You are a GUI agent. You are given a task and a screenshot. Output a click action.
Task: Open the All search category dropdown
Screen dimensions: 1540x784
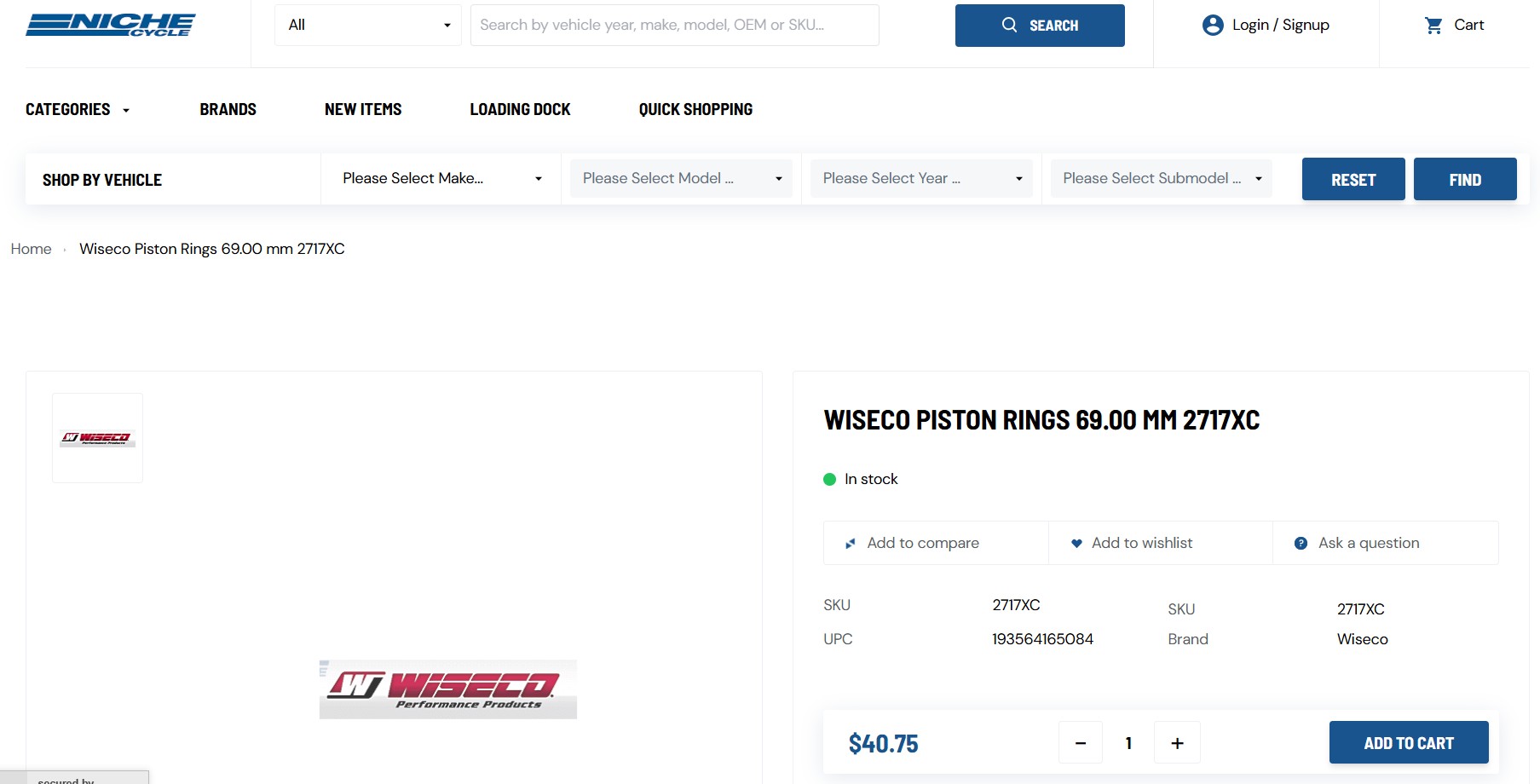point(367,26)
